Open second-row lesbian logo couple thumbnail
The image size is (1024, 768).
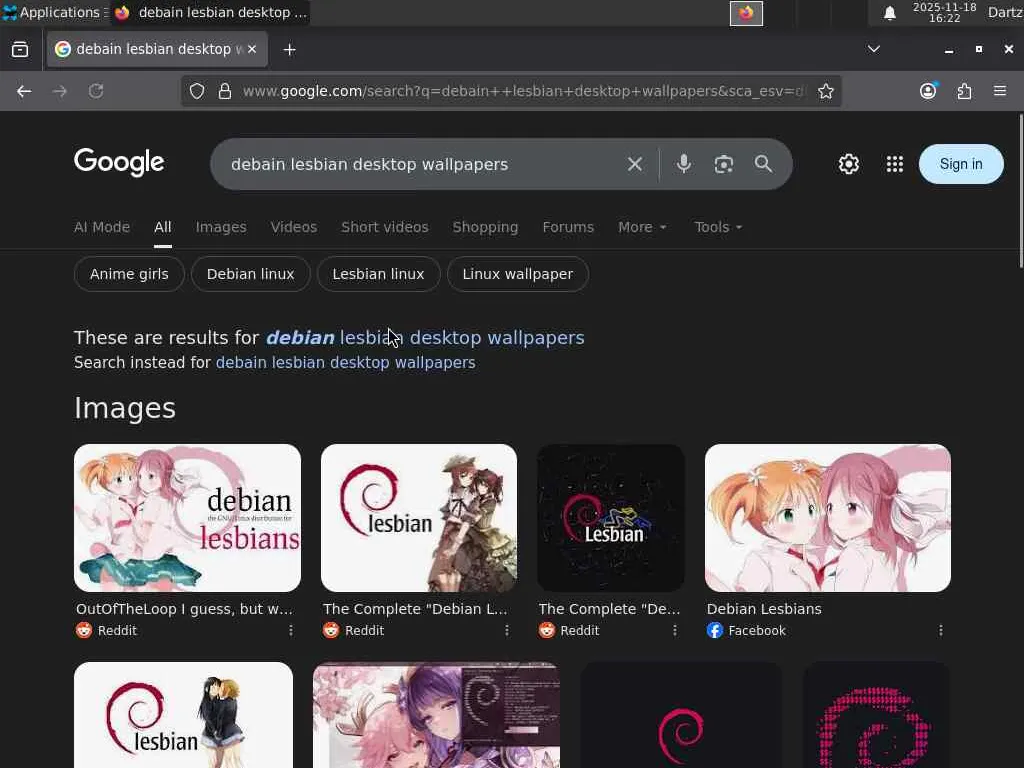[184, 715]
